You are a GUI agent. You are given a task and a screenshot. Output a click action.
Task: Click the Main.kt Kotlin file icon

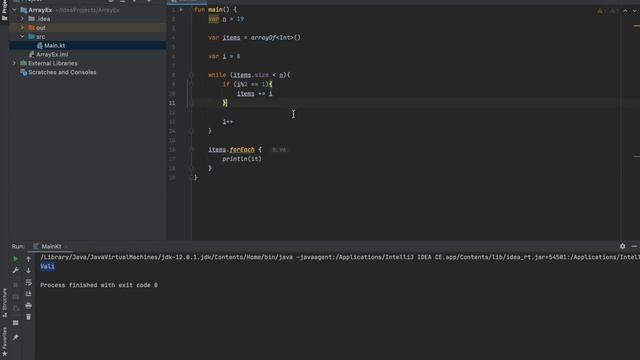(x=40, y=46)
